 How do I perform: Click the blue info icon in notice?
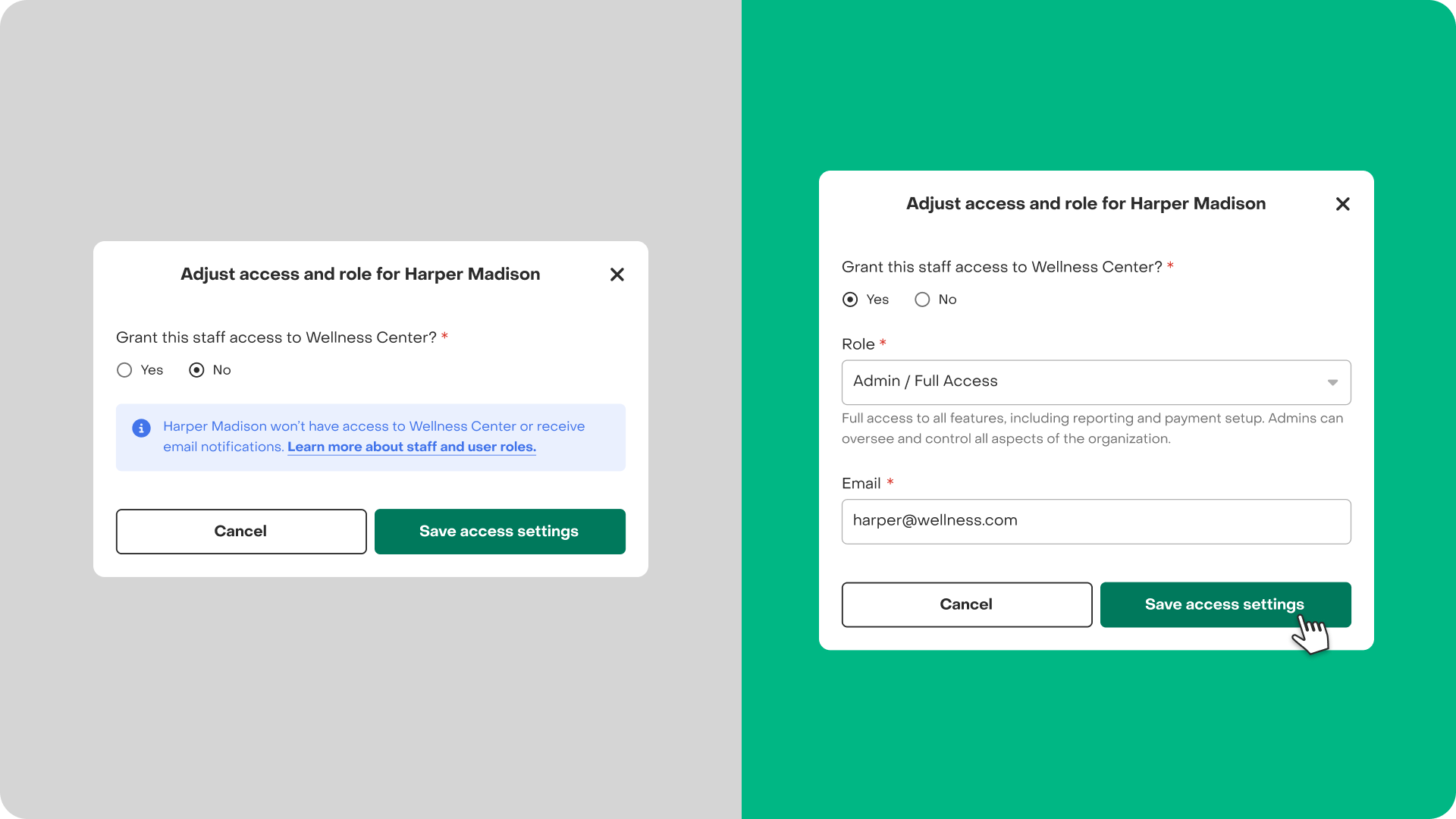[x=141, y=428]
